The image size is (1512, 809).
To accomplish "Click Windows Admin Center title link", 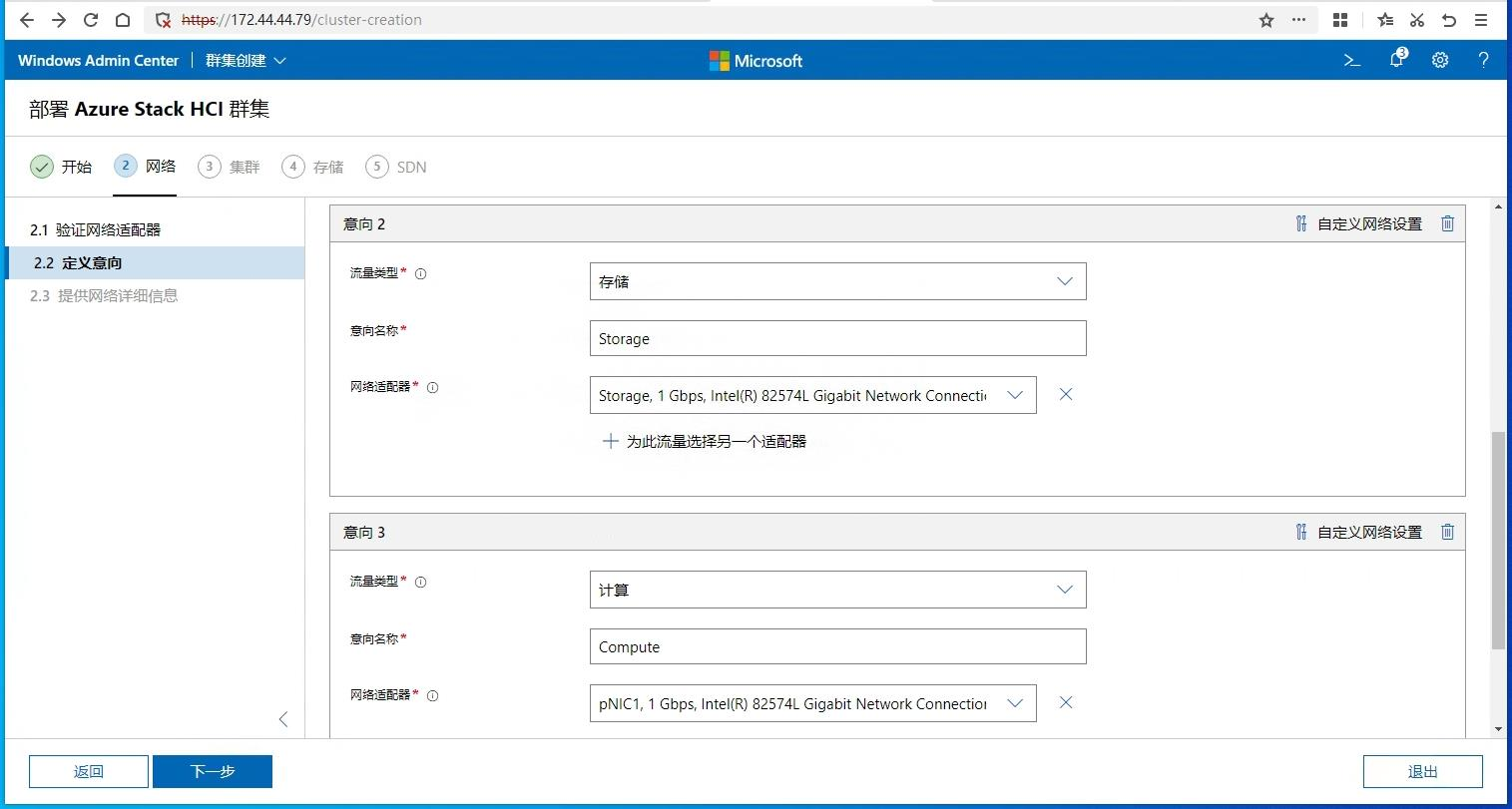I will tap(98, 61).
